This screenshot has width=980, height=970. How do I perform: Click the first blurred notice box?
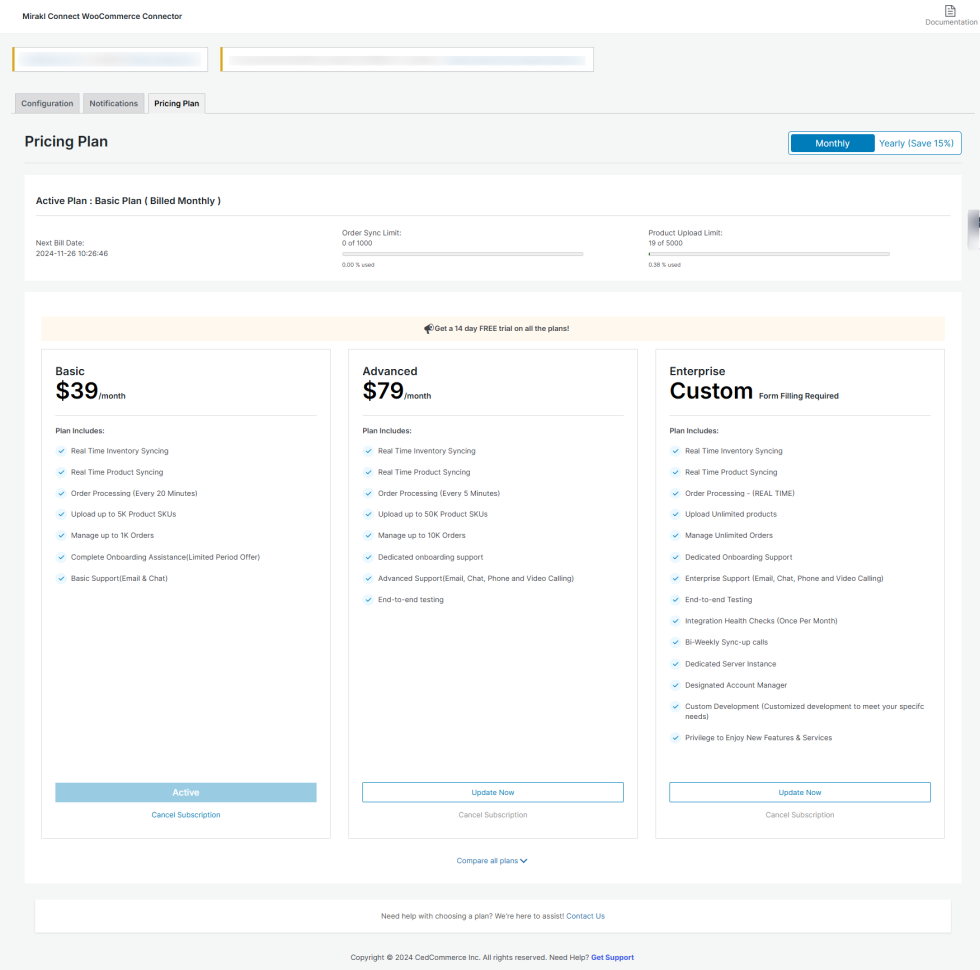click(110, 59)
